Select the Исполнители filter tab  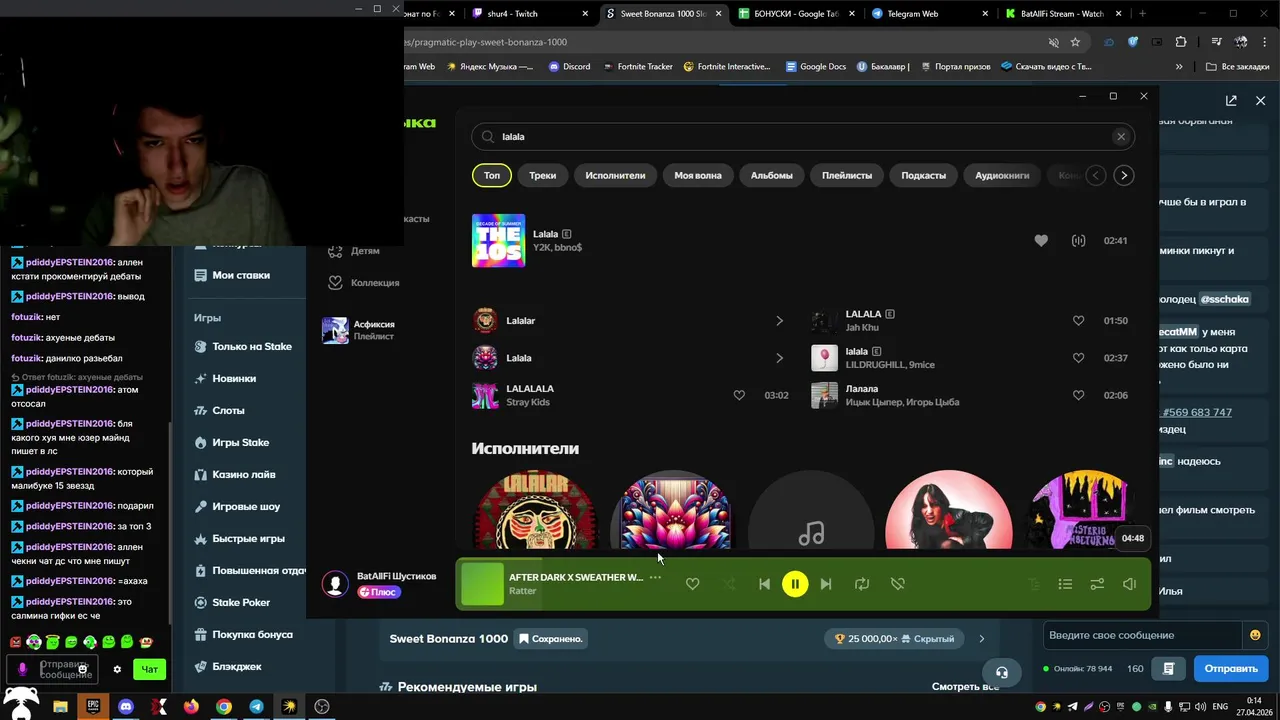pos(615,175)
